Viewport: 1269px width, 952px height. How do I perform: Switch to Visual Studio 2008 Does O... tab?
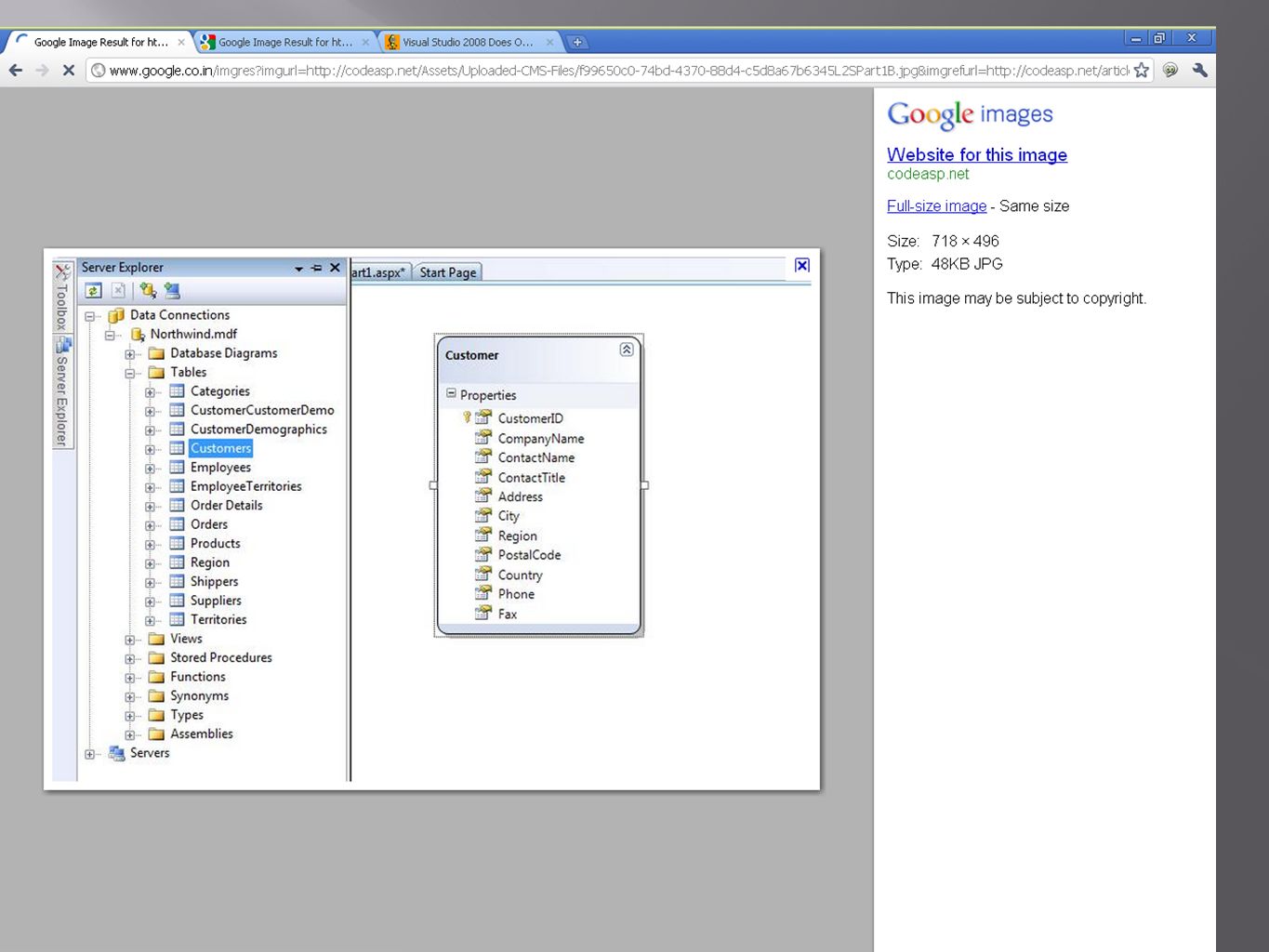[468, 42]
